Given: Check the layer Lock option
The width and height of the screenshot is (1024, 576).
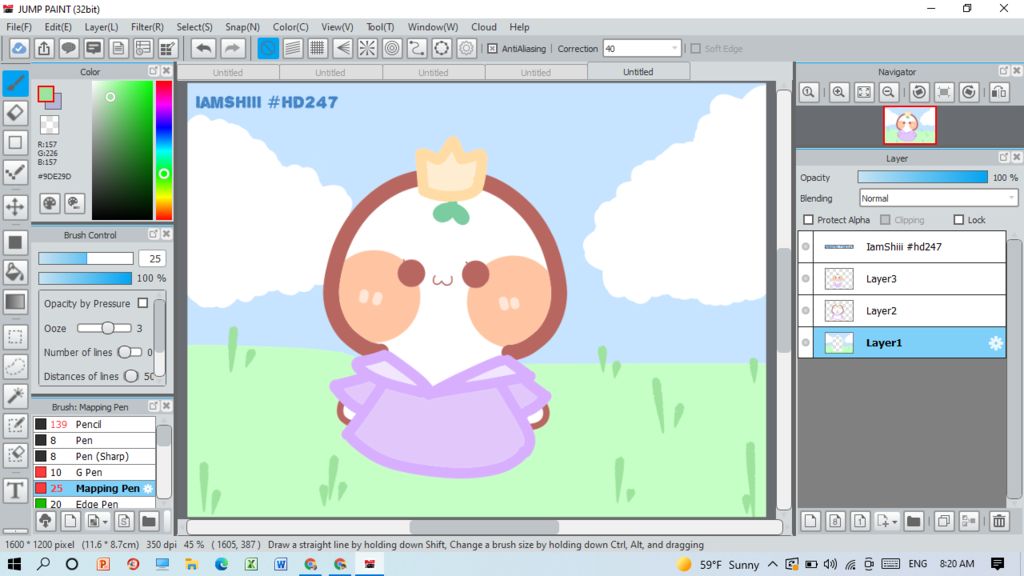Looking at the screenshot, I should click(959, 220).
